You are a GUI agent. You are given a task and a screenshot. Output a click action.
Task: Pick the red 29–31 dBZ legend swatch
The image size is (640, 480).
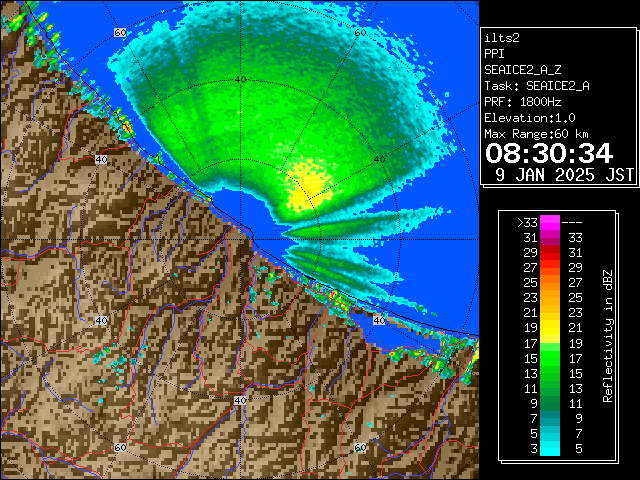[x=550, y=253]
